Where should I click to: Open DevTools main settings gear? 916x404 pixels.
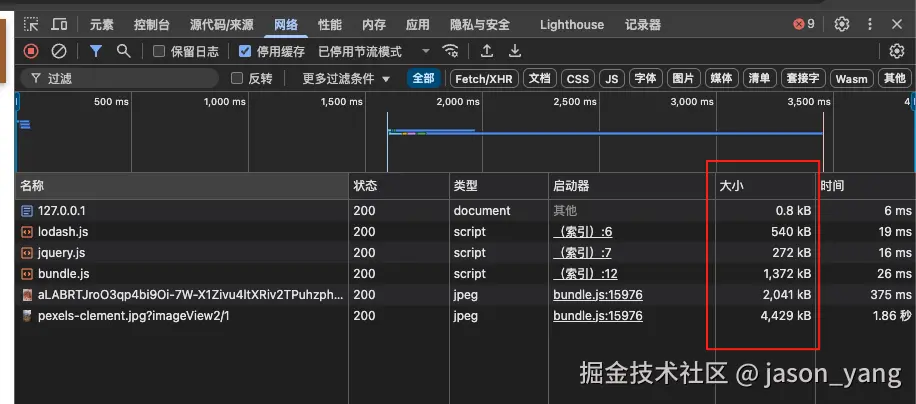tap(842, 25)
